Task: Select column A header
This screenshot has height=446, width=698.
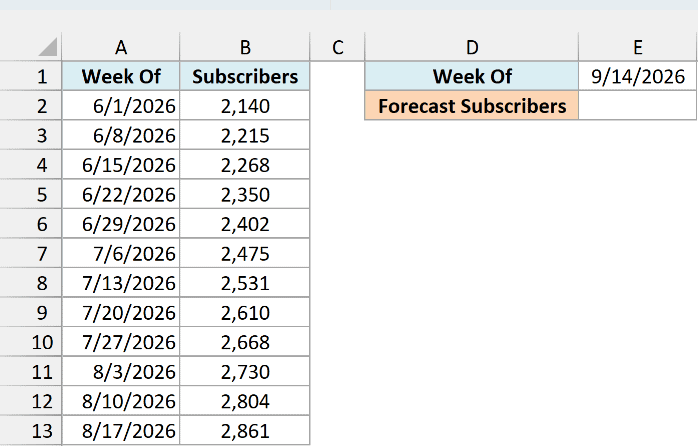Action: pyautogui.click(x=121, y=47)
